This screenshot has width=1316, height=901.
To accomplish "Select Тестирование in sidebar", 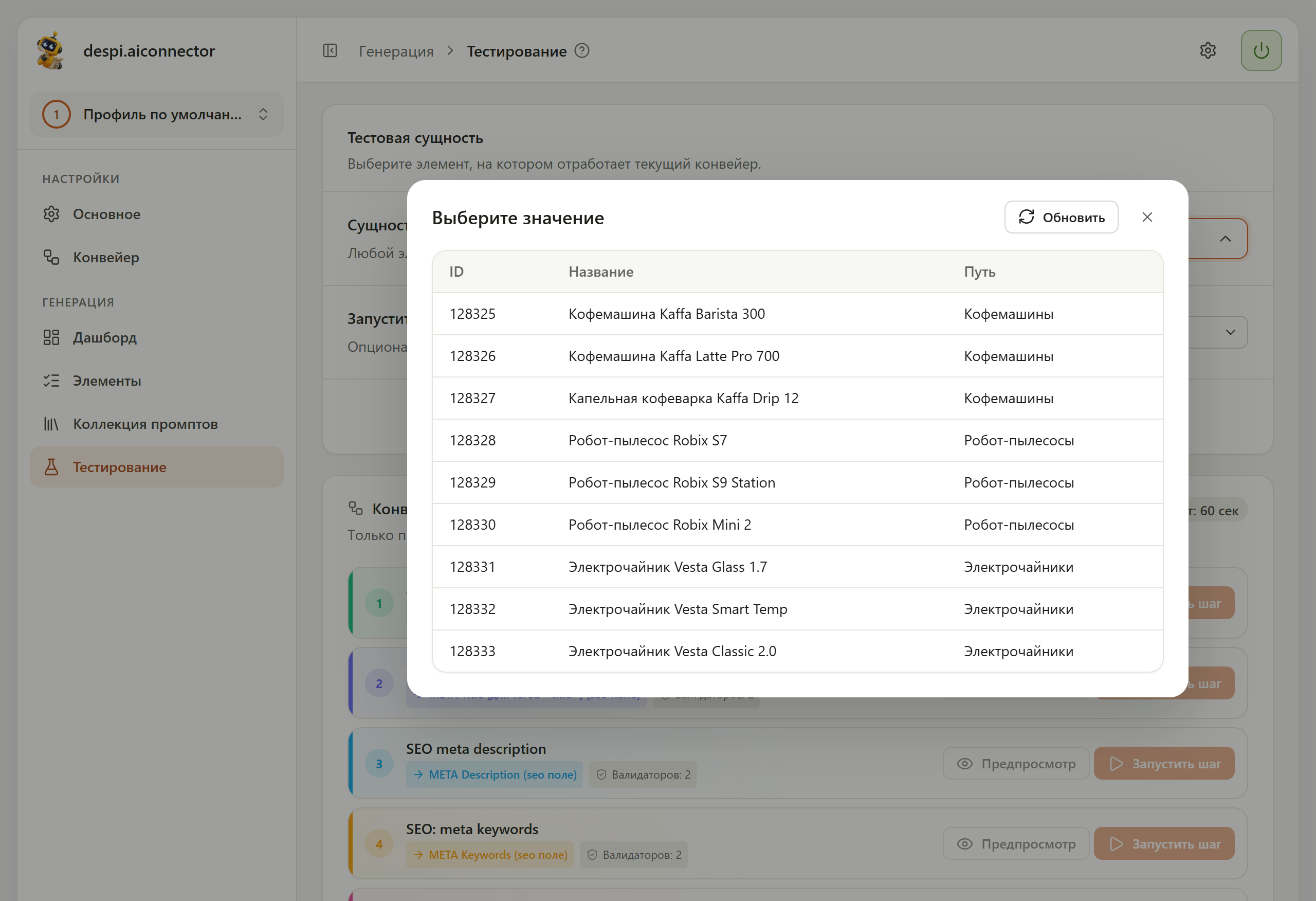I will click(157, 467).
